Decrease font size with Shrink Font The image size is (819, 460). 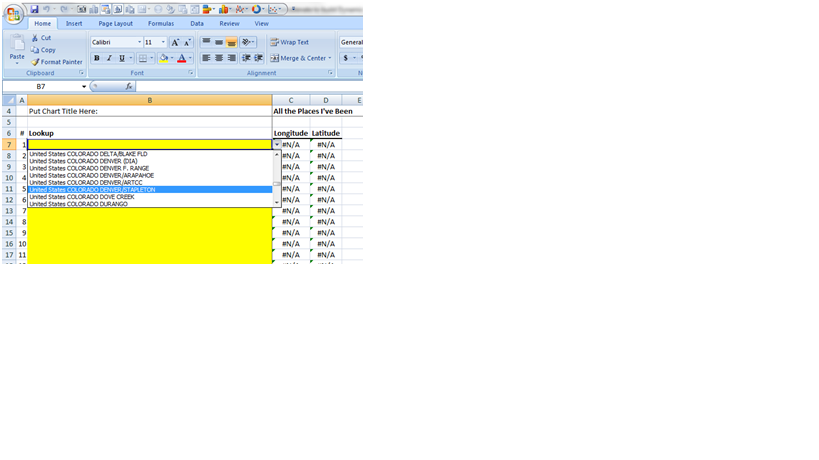[187, 42]
